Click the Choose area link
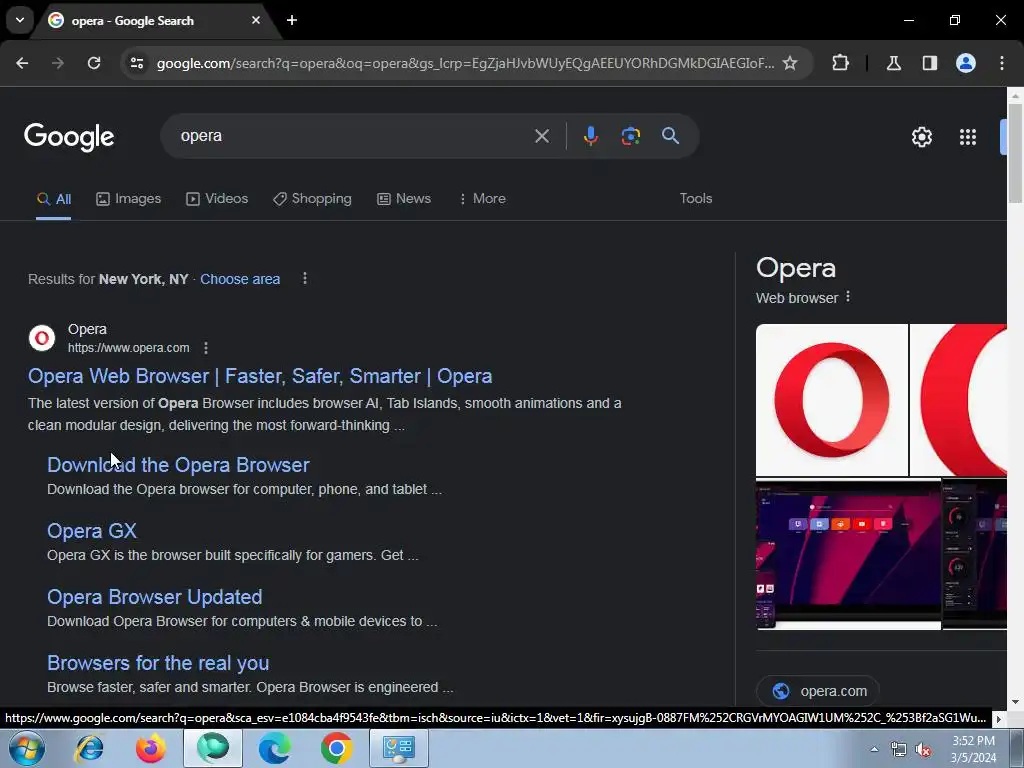Viewport: 1024px width, 768px height. (240, 279)
